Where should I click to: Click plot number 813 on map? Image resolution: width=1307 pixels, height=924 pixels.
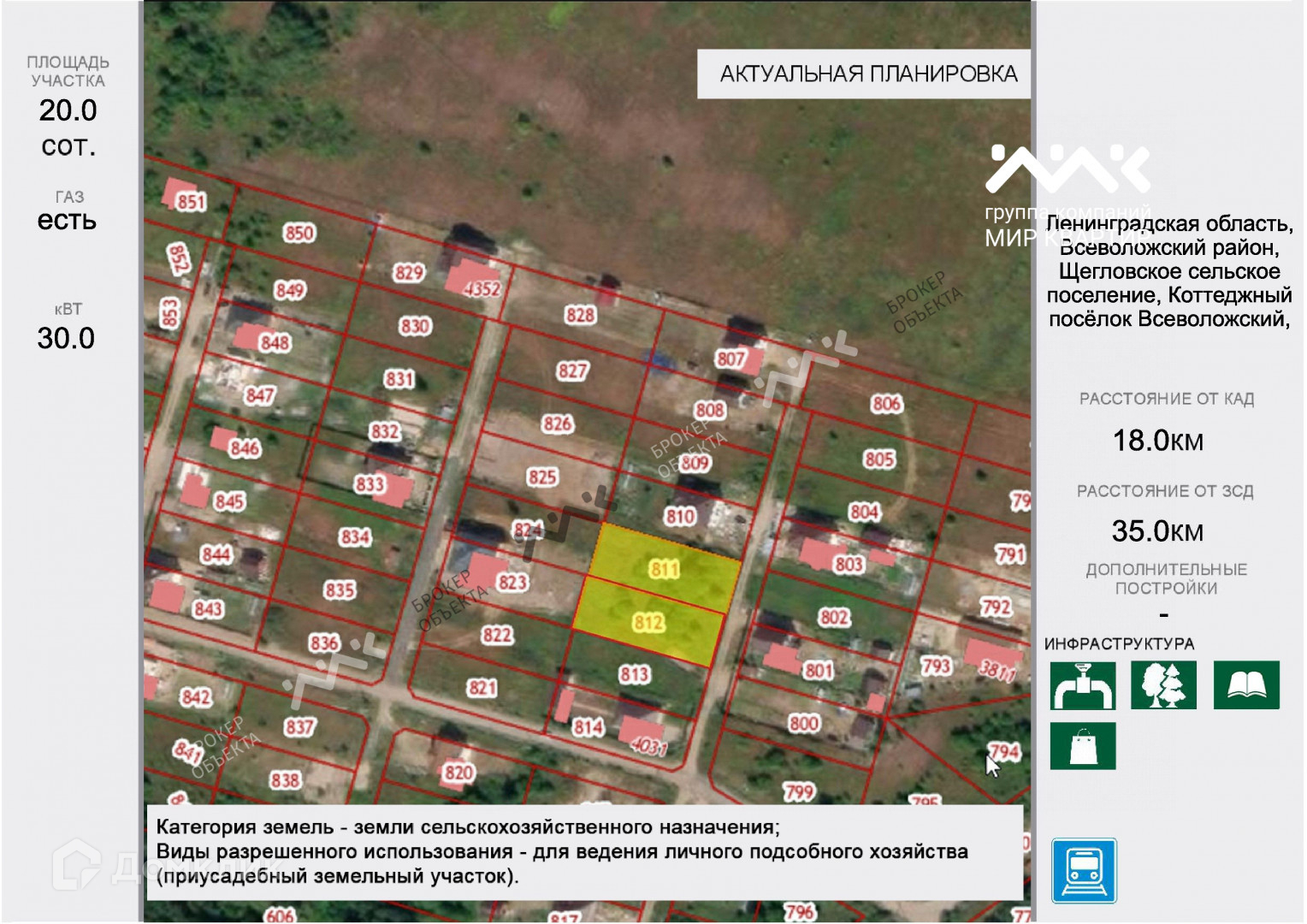tap(635, 674)
